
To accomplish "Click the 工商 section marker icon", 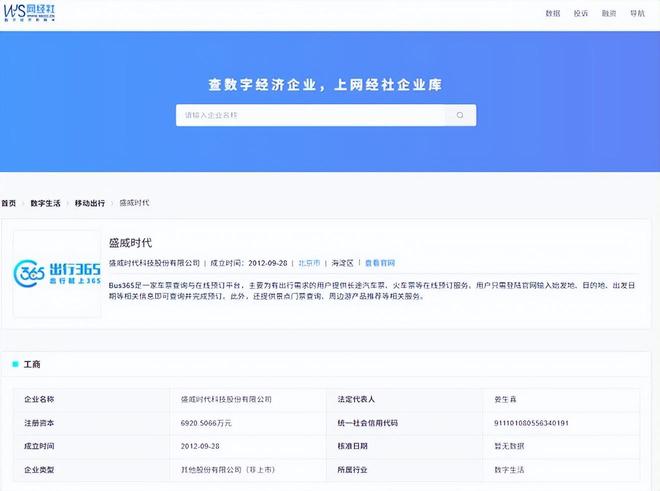I will click(15, 364).
